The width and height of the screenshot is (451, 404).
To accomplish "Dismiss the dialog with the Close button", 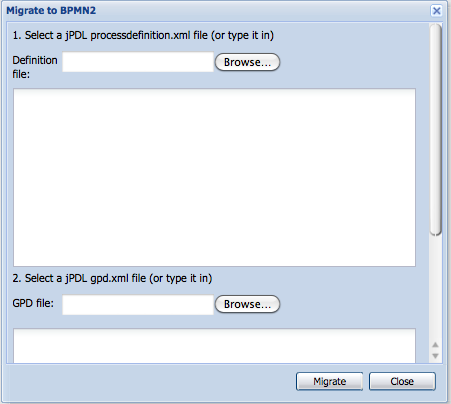I will coord(402,381).
